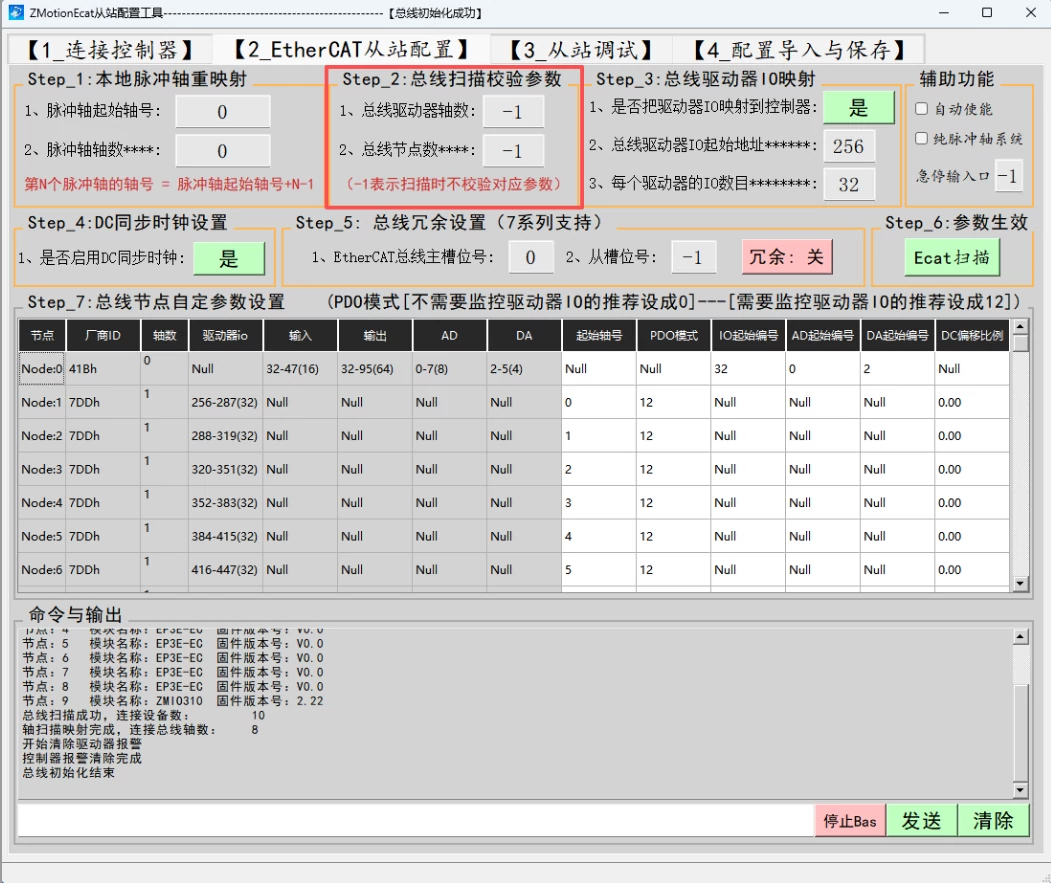The width and height of the screenshot is (1051, 883).
Task: Click the node table vertical scrollbar thumb
Action: [x=1019, y=343]
